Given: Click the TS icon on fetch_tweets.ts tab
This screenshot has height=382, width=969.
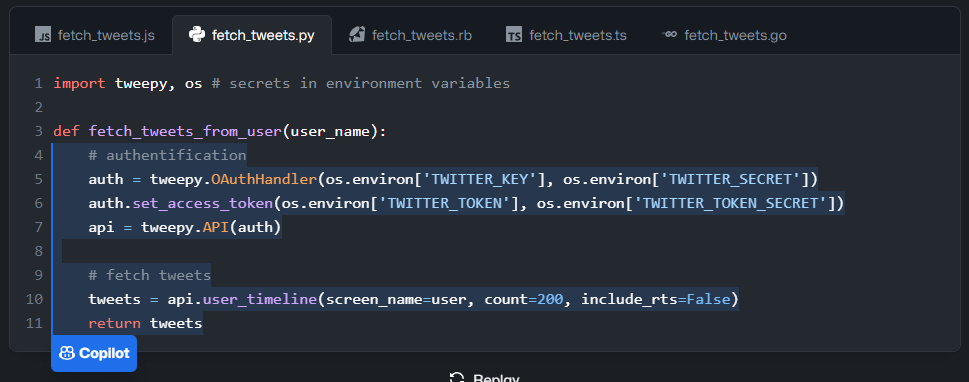Looking at the screenshot, I should coord(514,35).
